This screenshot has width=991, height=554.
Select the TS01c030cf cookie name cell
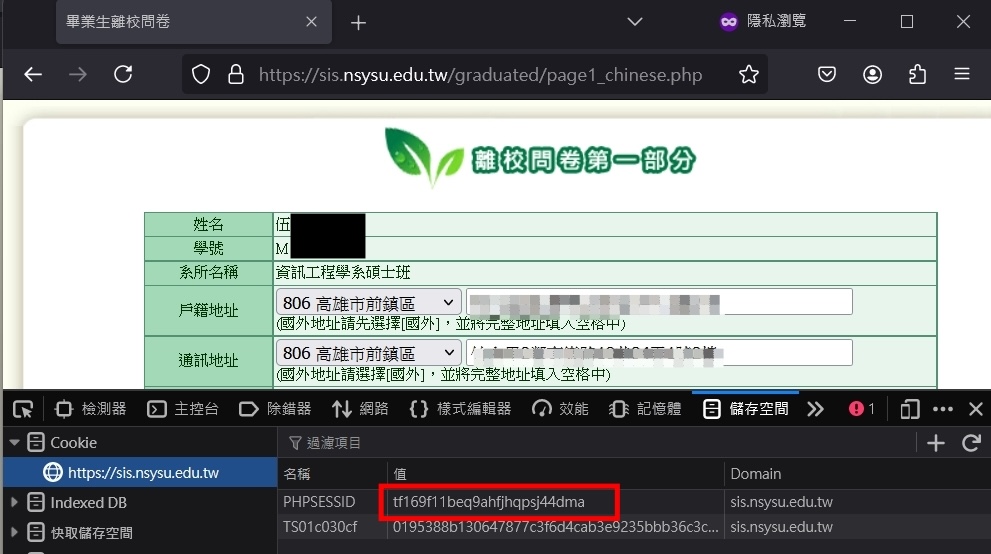(x=332, y=527)
